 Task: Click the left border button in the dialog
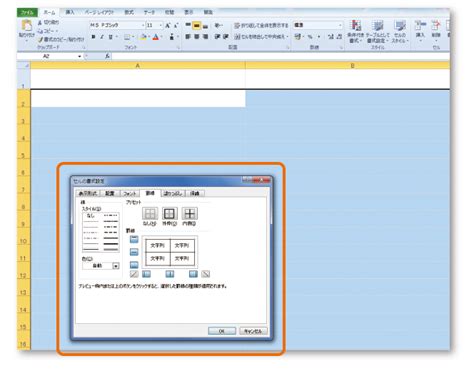click(146, 274)
